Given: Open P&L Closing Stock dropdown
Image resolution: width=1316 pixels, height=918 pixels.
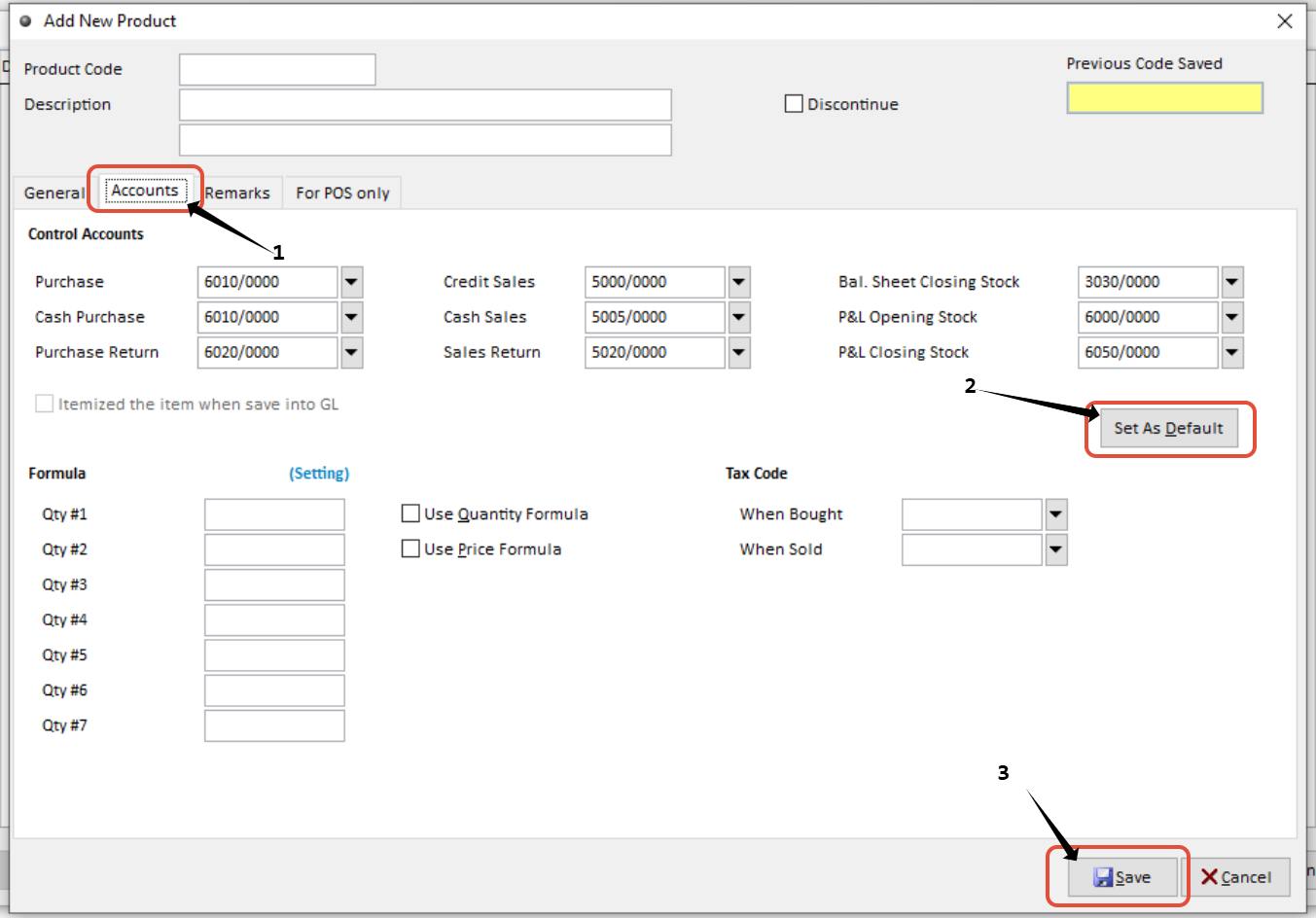Looking at the screenshot, I should tap(1232, 352).
